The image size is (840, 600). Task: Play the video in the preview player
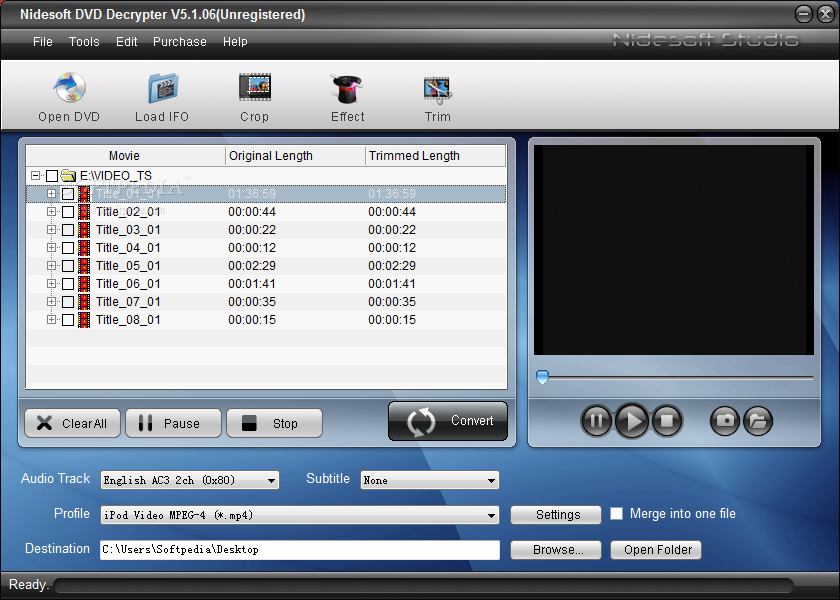pyautogui.click(x=632, y=421)
